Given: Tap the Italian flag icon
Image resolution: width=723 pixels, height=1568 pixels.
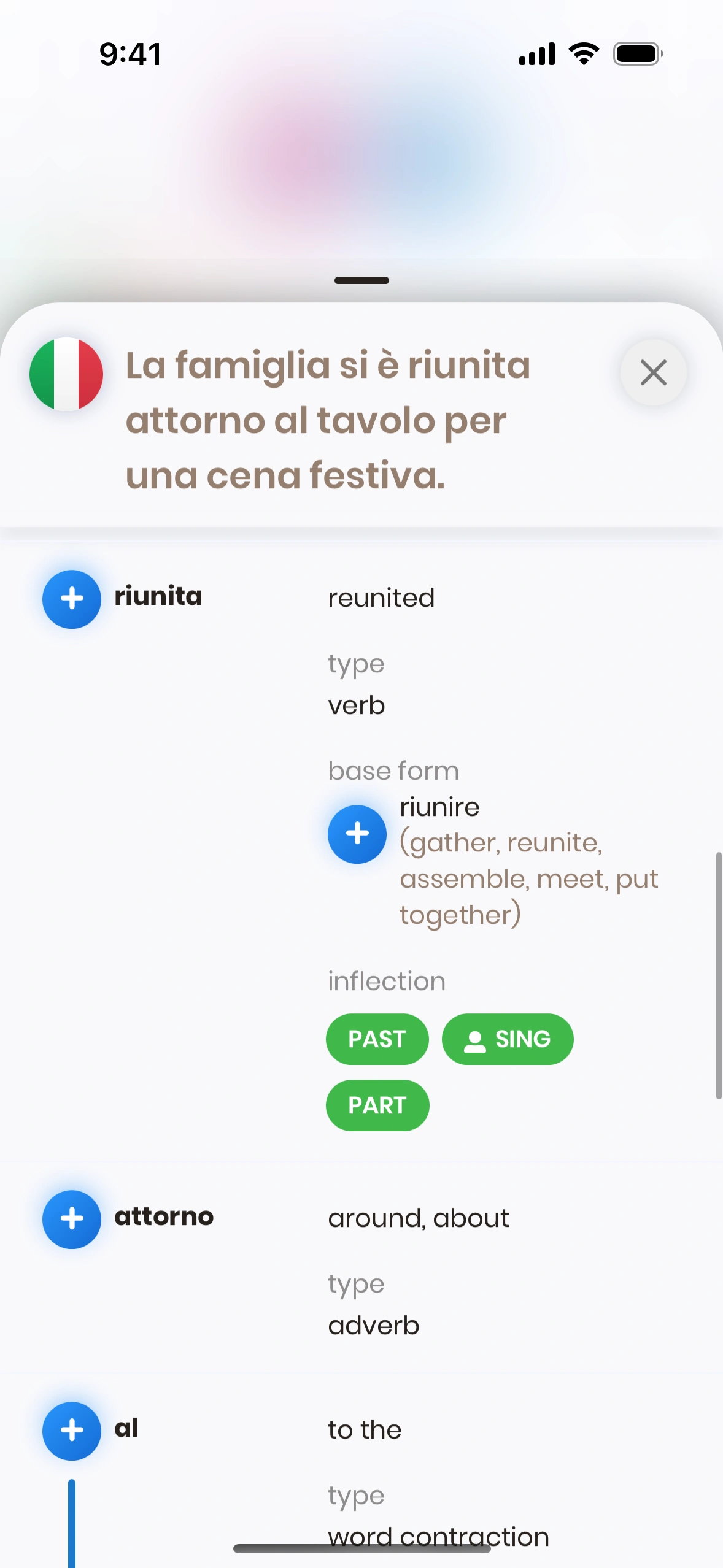Looking at the screenshot, I should click(x=66, y=374).
